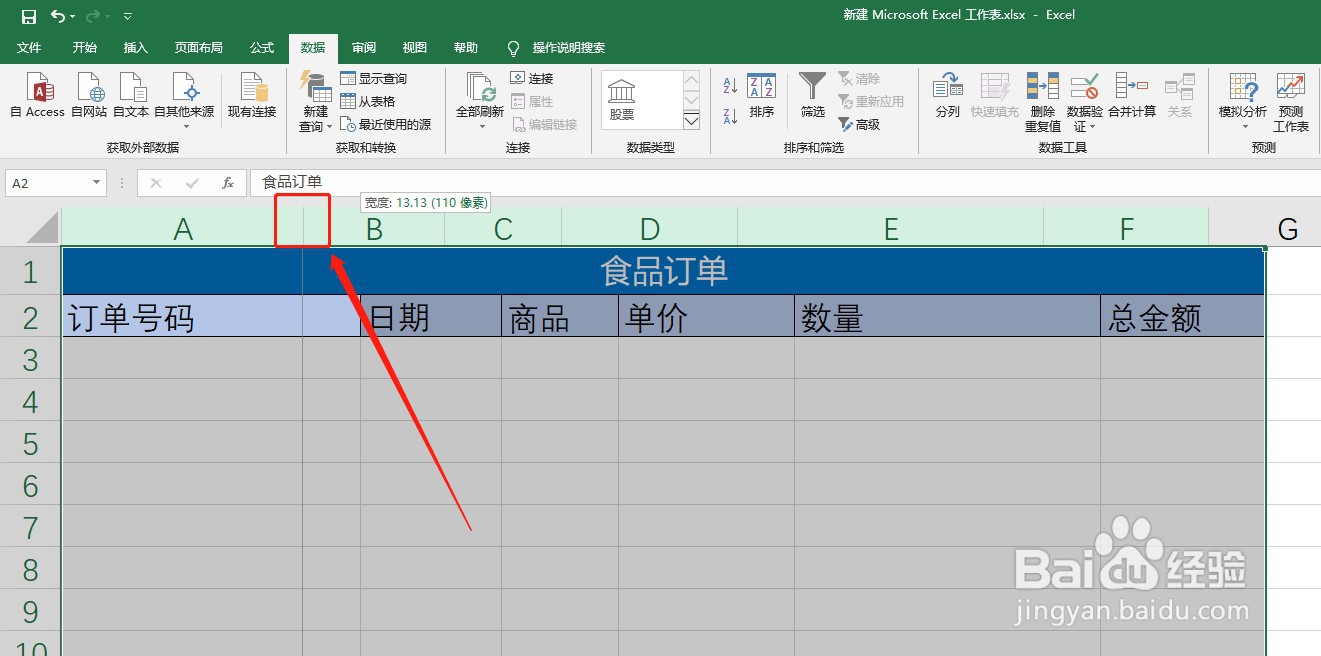Expand the Customize Quick Access Toolbar menu
This screenshot has height=656, width=1321.
click(126, 16)
